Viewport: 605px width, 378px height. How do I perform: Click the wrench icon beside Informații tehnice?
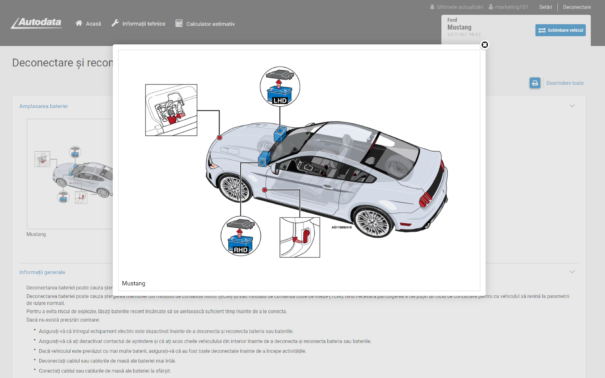tap(115, 23)
